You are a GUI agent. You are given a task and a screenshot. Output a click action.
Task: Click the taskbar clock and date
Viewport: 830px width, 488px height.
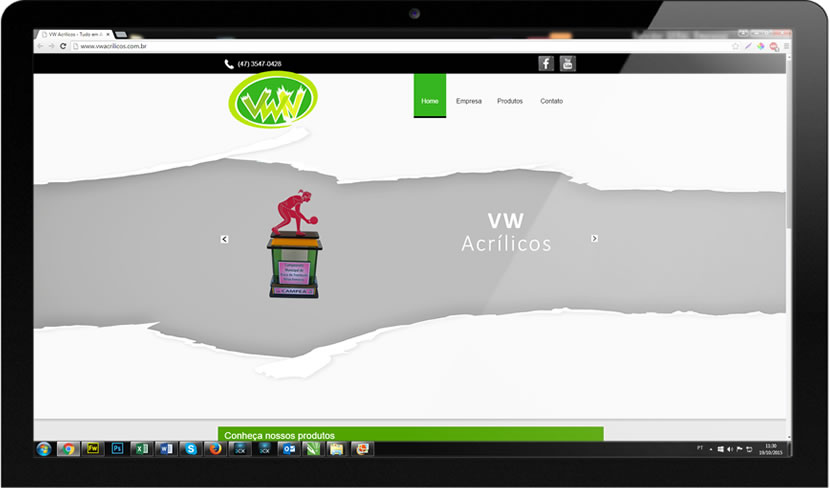tap(771, 449)
